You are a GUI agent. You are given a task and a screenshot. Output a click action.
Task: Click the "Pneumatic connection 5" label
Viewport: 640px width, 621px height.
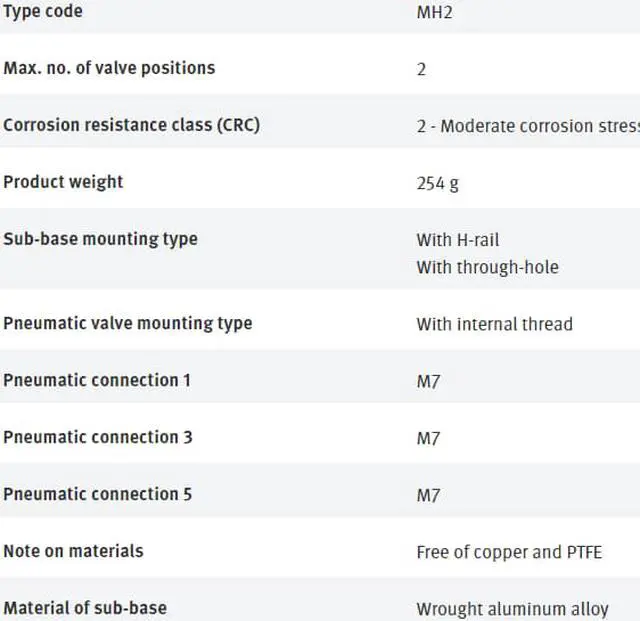98,494
